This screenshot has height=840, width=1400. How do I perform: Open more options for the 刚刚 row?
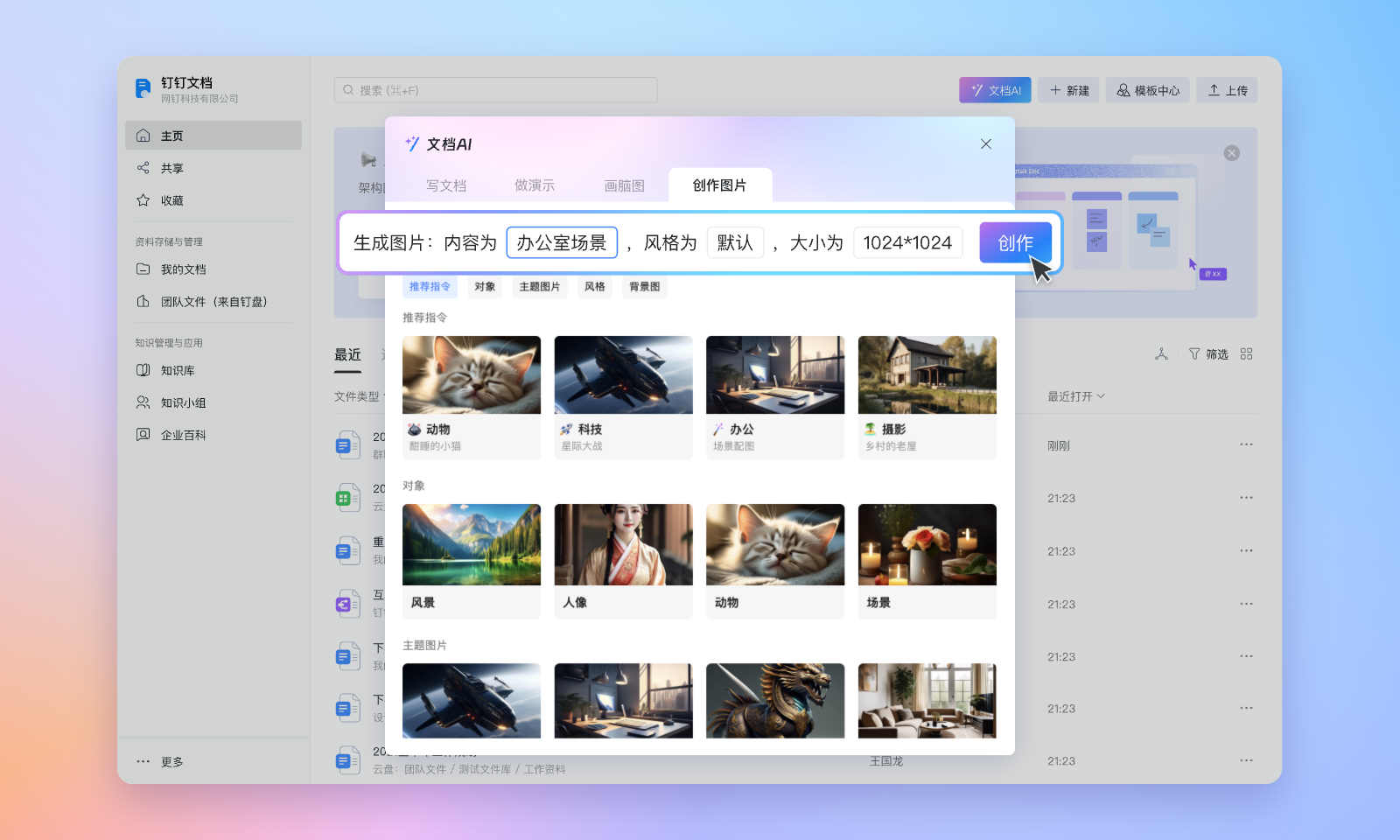point(1247,444)
